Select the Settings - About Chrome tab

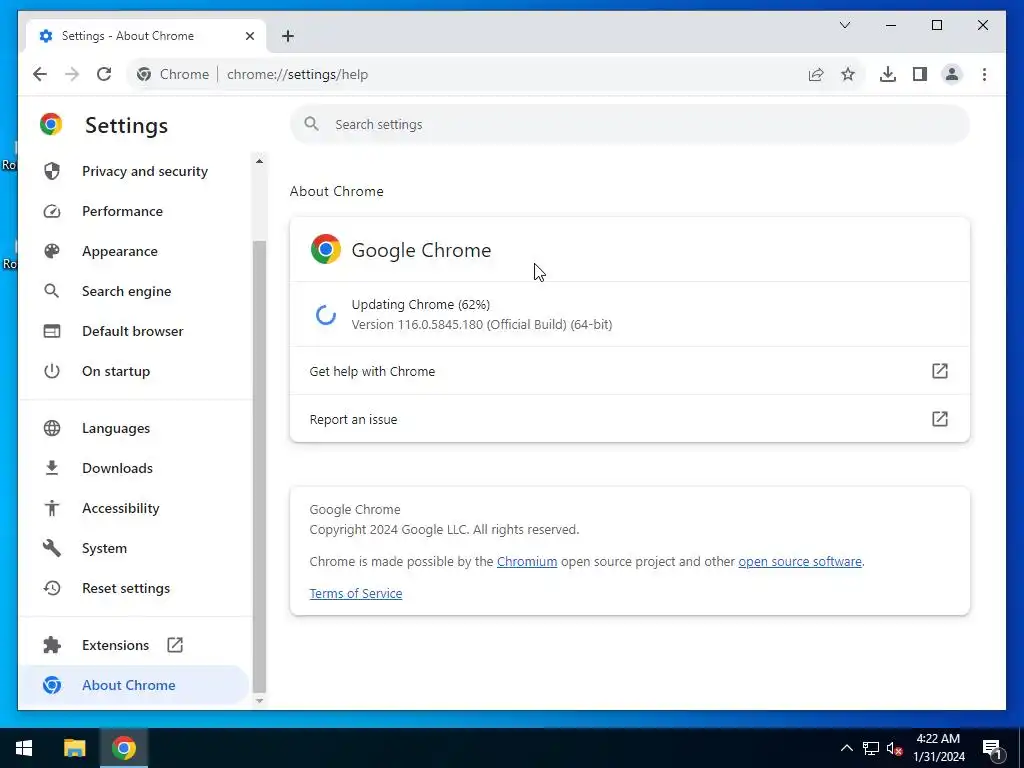coord(146,36)
